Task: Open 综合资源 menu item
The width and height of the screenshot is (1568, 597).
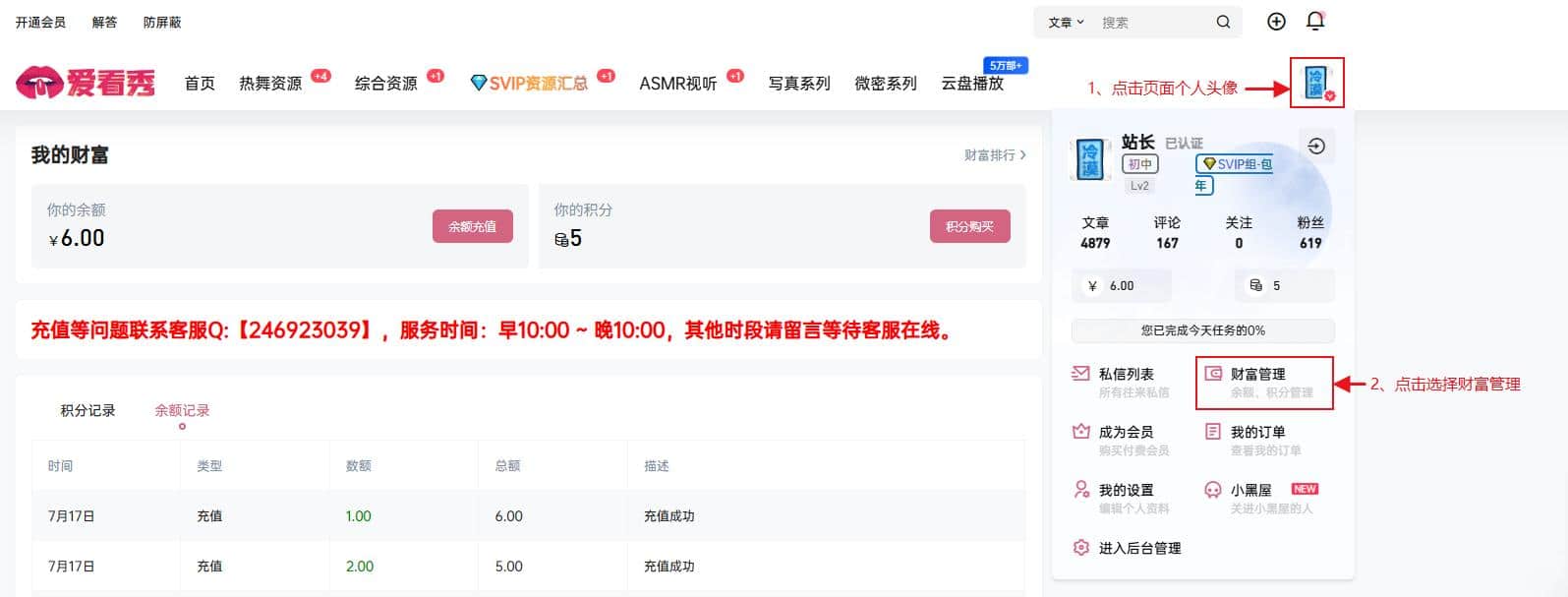Action: click(x=386, y=84)
